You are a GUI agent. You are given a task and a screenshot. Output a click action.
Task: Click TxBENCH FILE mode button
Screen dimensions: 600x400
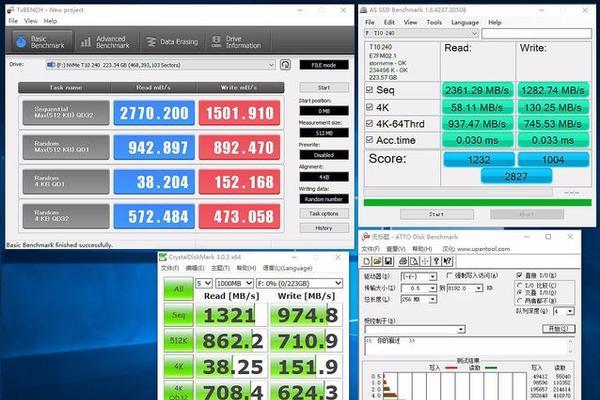324,65
